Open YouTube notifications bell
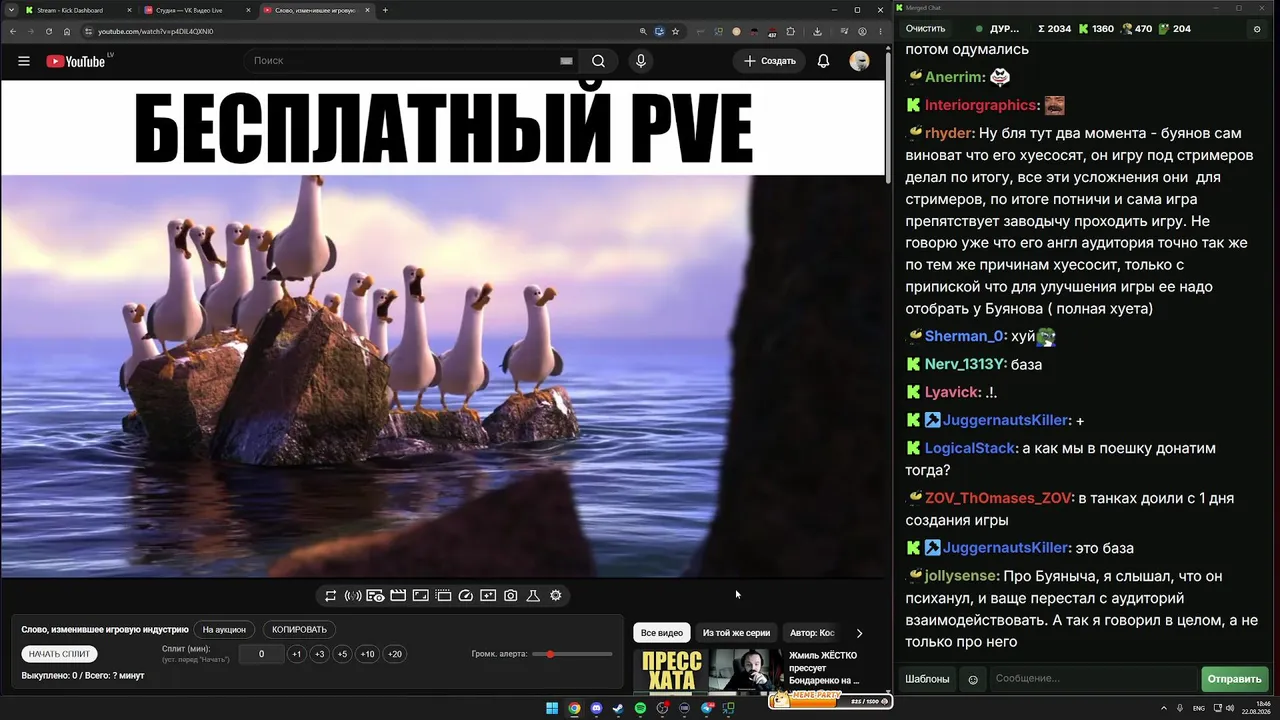The height and width of the screenshot is (720, 1280). (x=823, y=61)
